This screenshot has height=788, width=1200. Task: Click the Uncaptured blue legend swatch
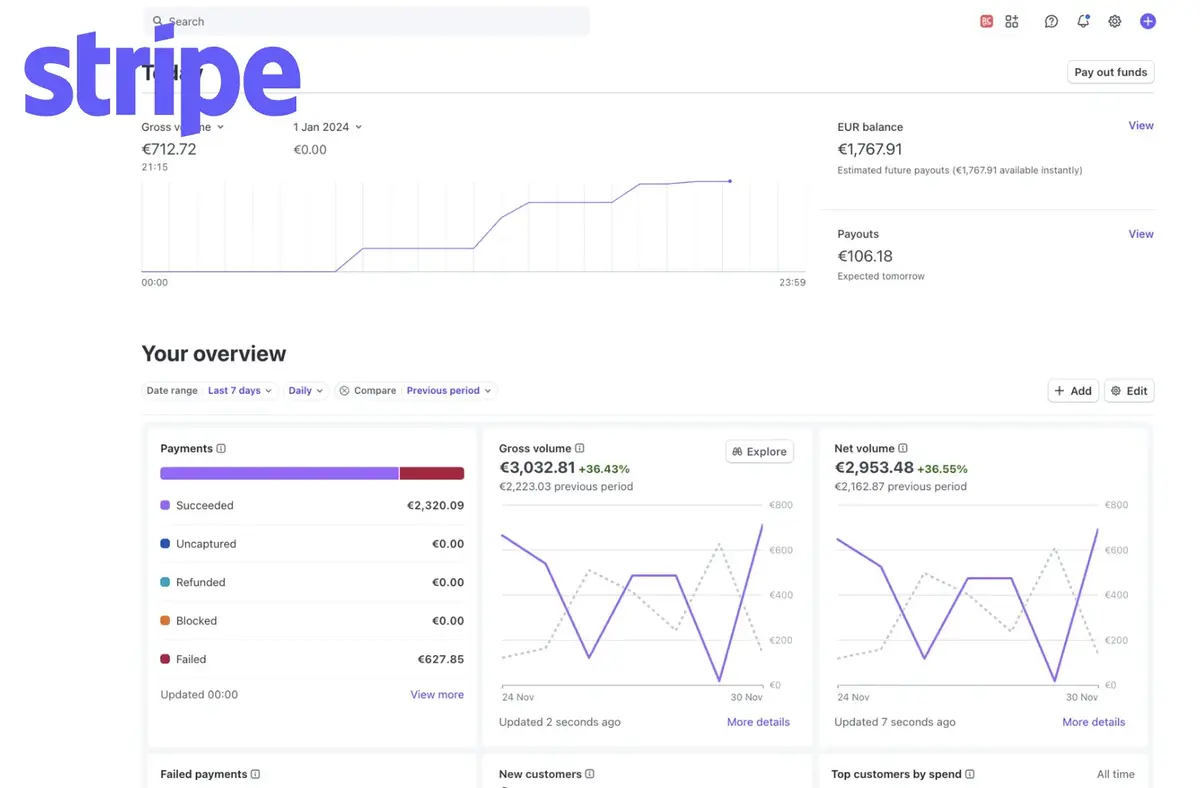click(x=165, y=544)
